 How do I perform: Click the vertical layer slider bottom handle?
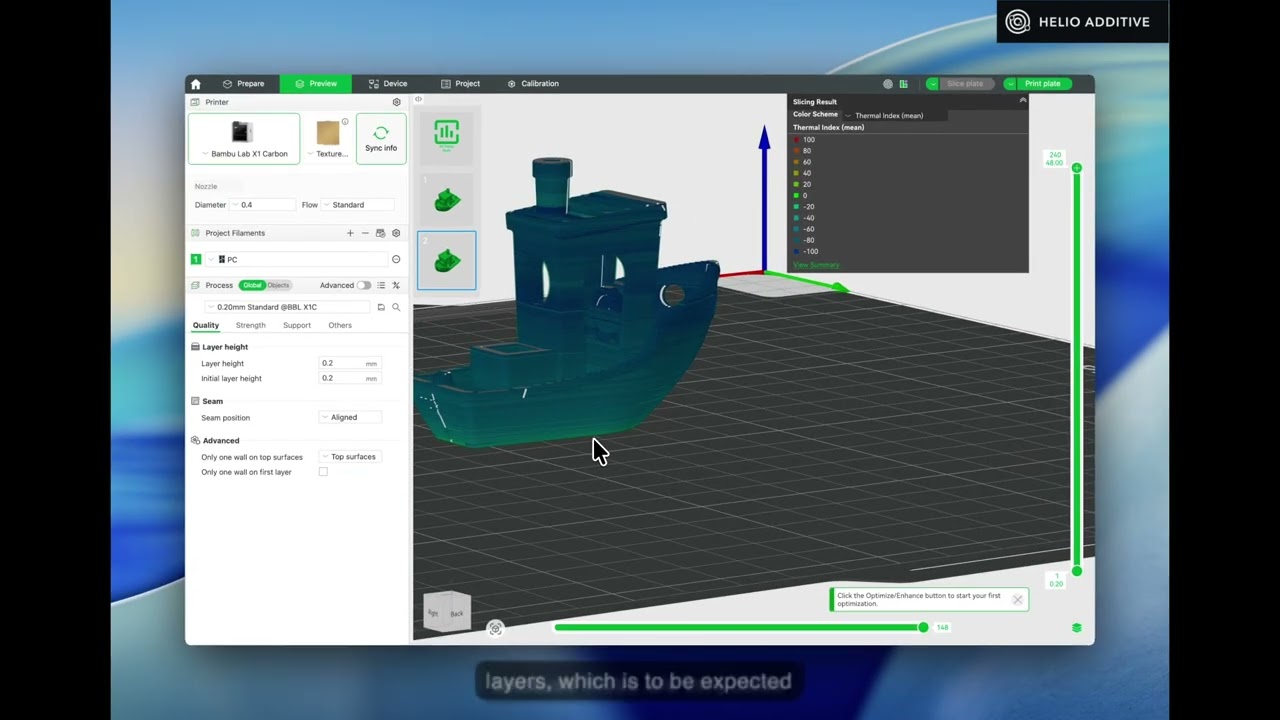point(1077,571)
